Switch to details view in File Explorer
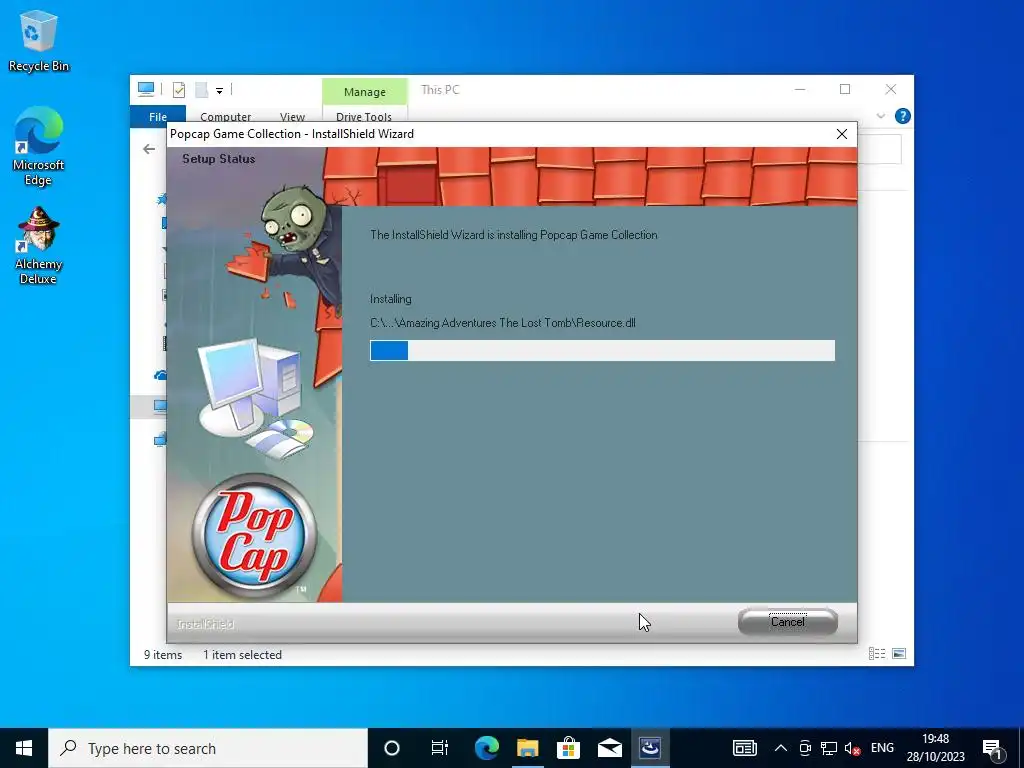Image resolution: width=1024 pixels, height=768 pixels. click(x=876, y=654)
